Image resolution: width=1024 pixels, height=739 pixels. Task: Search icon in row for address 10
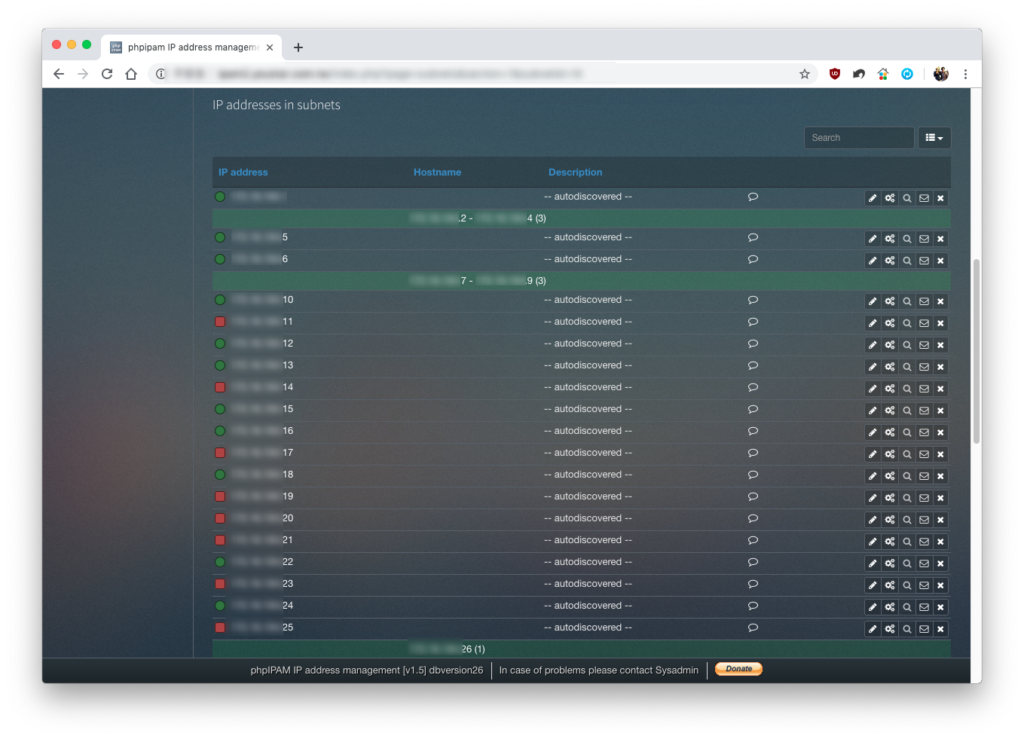point(907,302)
